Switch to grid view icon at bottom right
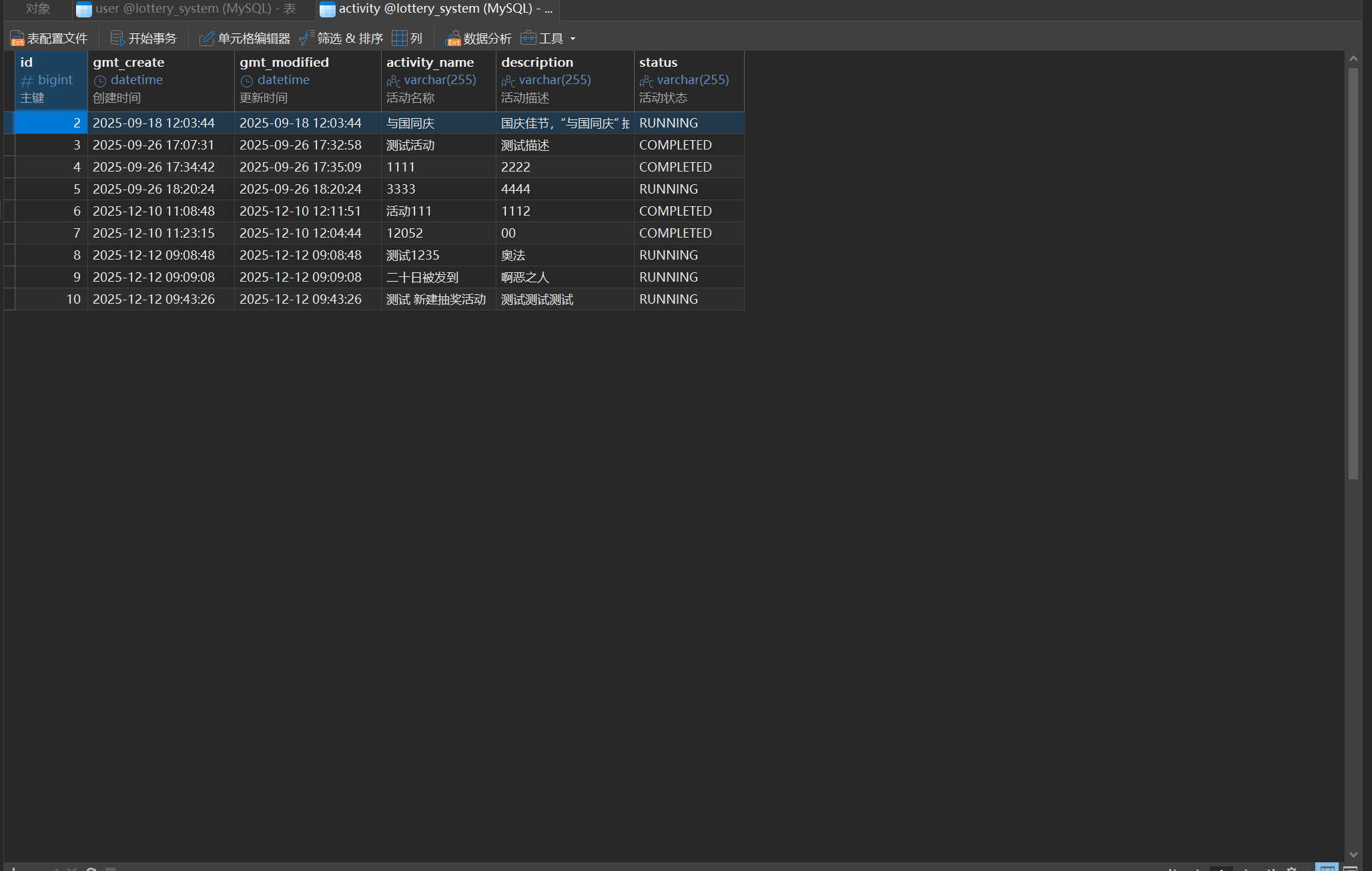This screenshot has height=871, width=1372. click(x=1327, y=867)
